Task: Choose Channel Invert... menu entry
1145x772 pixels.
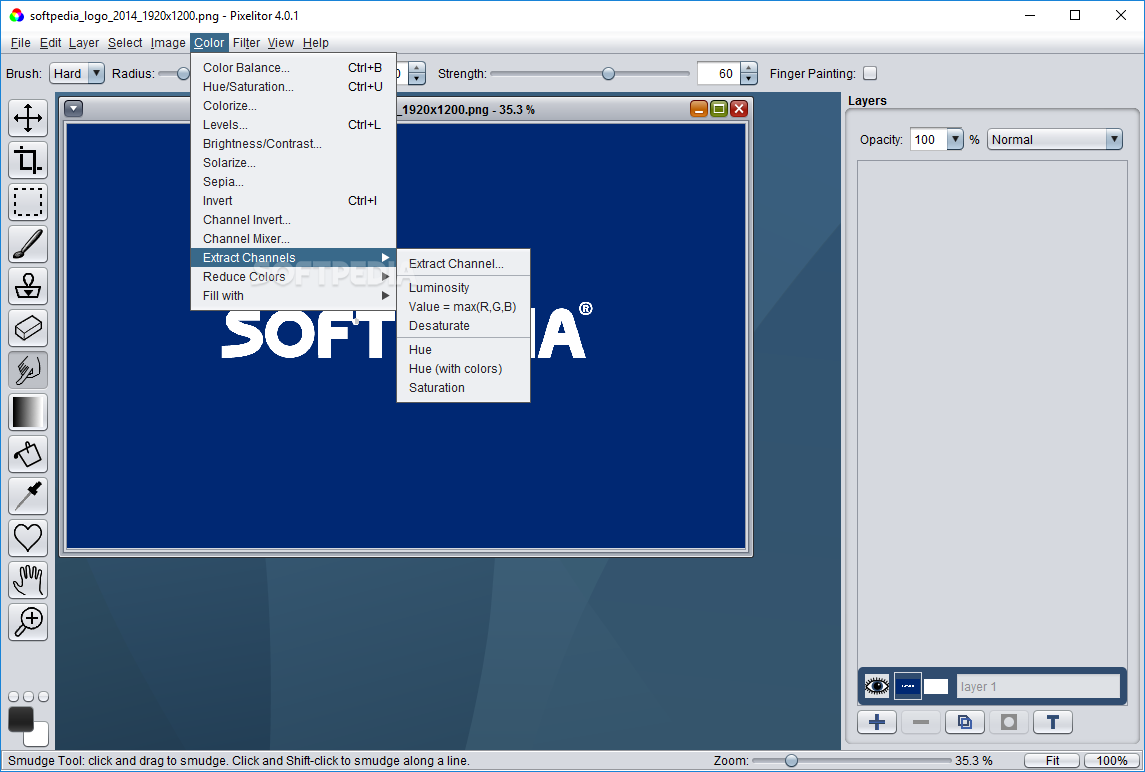Action: coord(294,220)
